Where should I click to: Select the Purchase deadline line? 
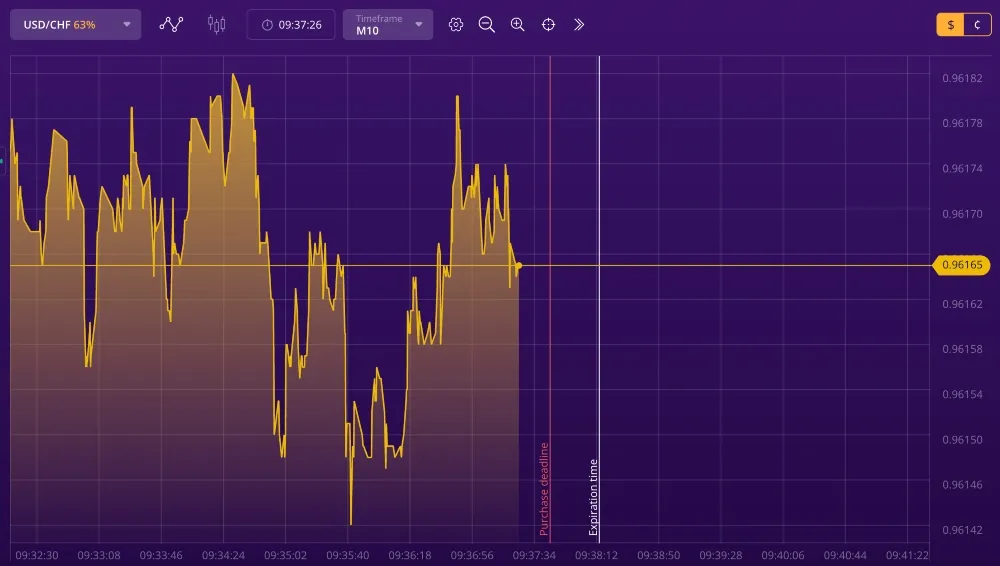click(550, 300)
